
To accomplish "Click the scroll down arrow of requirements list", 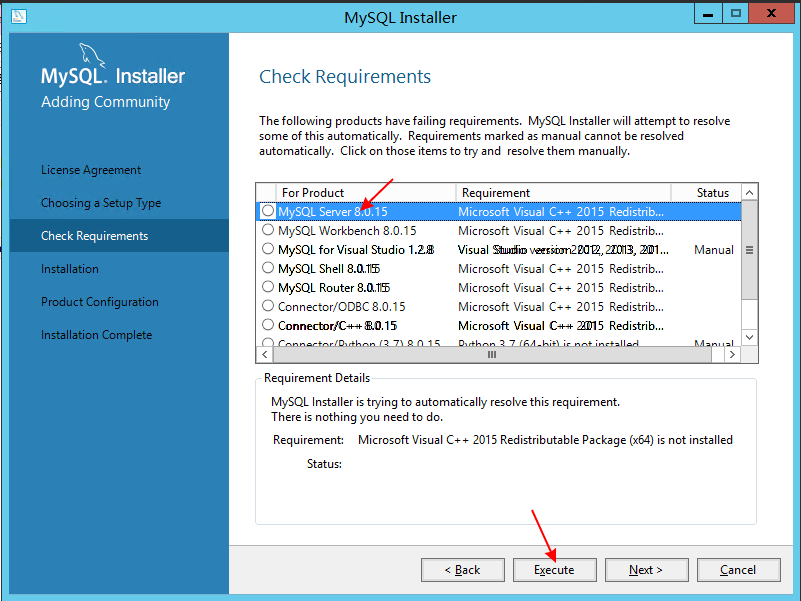I will click(x=749, y=337).
